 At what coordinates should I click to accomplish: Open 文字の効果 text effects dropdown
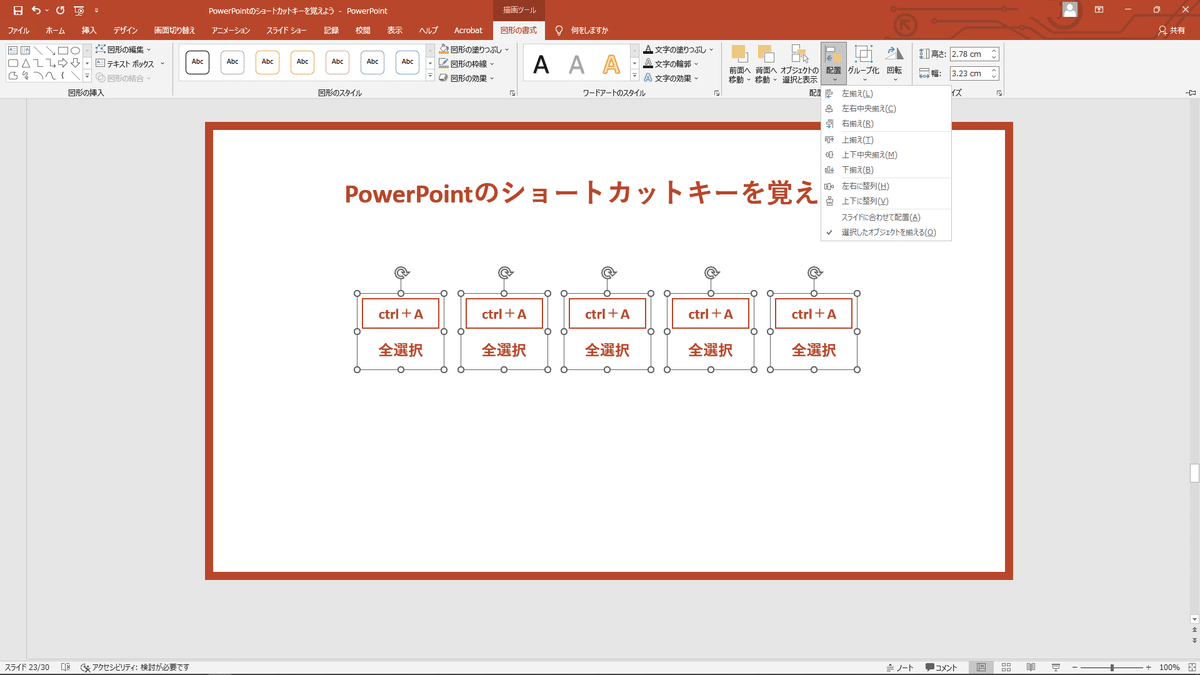(672, 77)
